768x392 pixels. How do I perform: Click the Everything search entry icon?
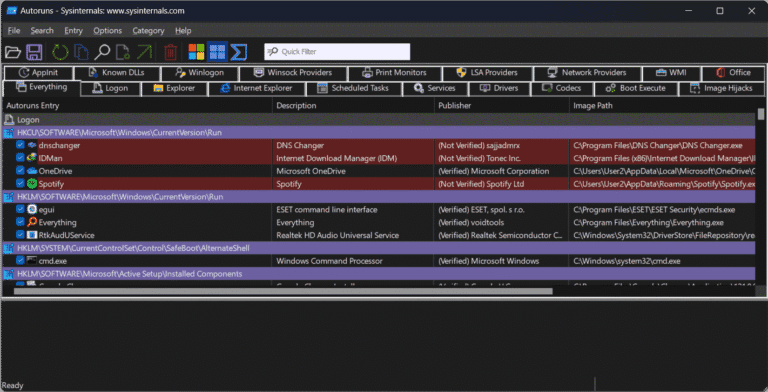point(32,222)
